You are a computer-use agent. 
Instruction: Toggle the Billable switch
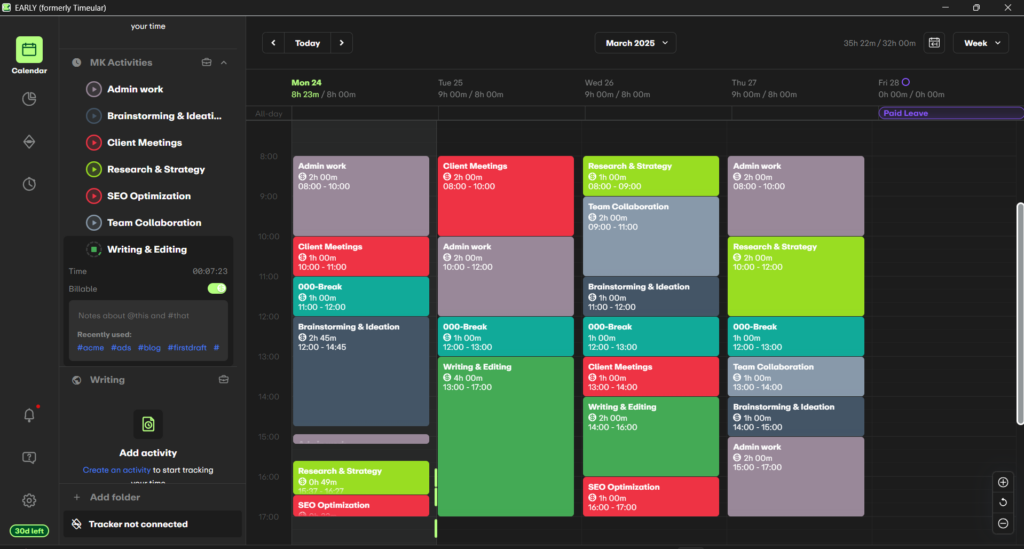pyautogui.click(x=217, y=289)
